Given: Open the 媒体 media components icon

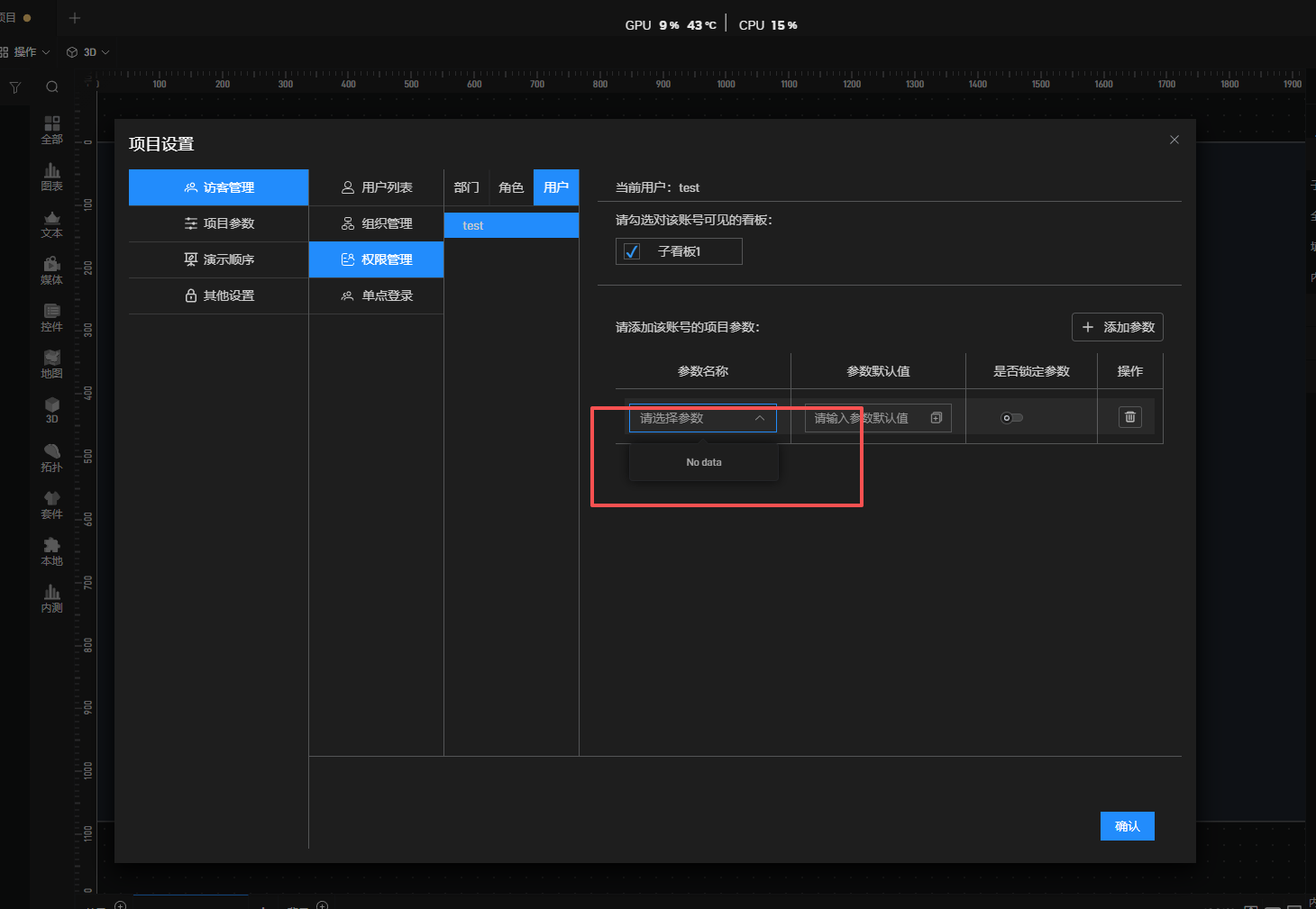Looking at the screenshot, I should click(51, 269).
